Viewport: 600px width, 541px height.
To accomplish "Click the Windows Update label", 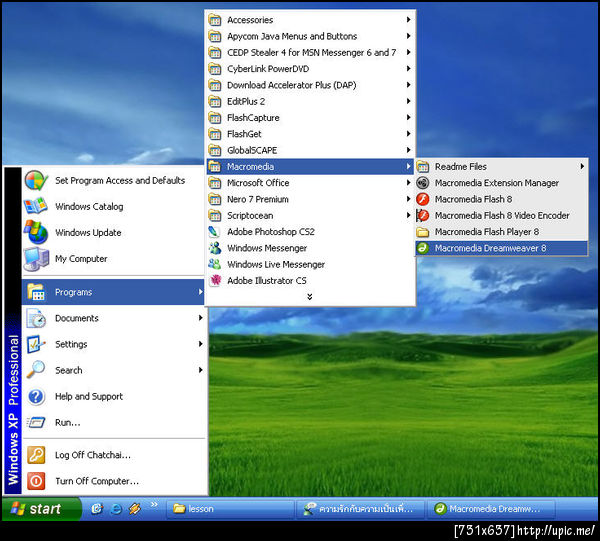I will [88, 233].
